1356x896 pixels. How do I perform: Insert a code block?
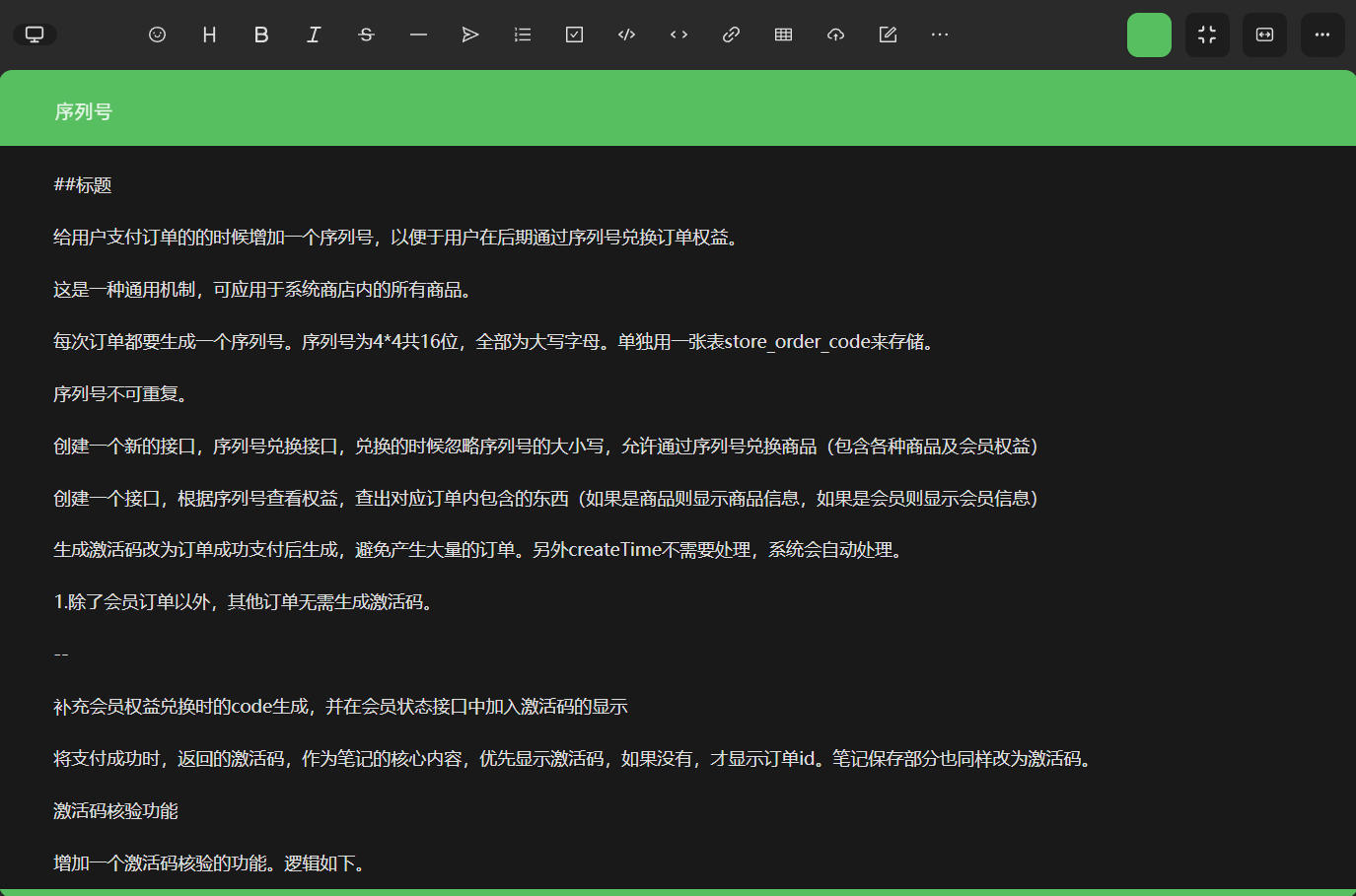tap(625, 34)
